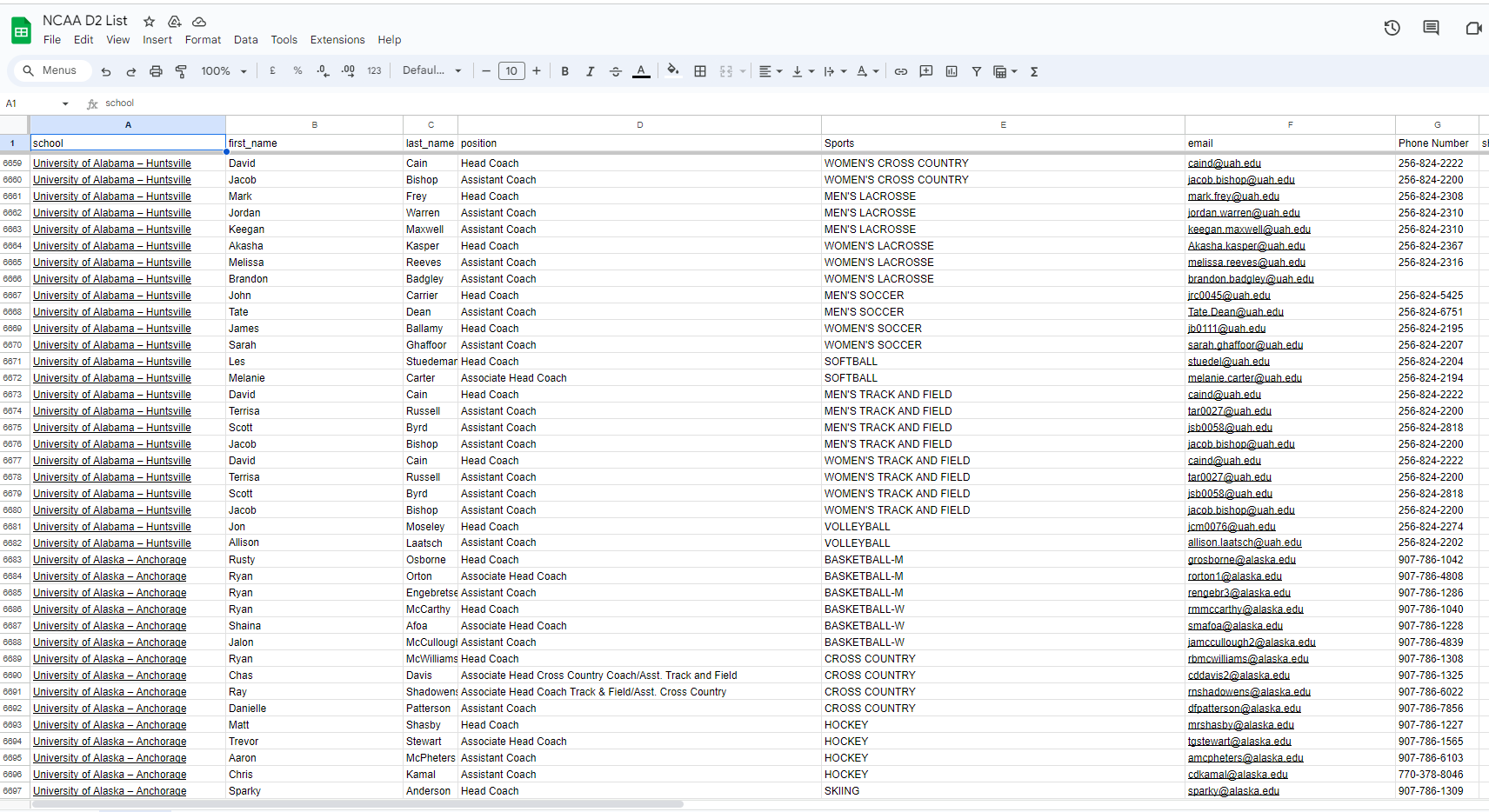
Task: Open the File menu
Action: tap(52, 40)
